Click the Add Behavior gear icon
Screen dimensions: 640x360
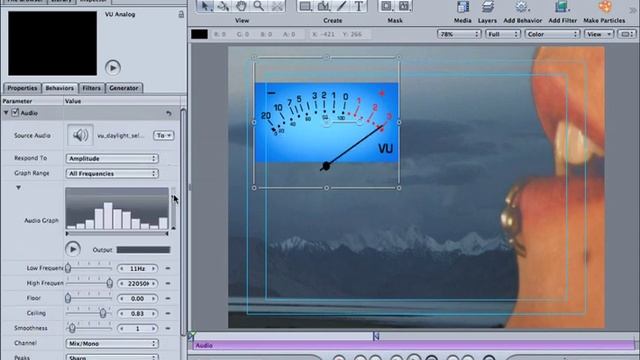pos(522,7)
